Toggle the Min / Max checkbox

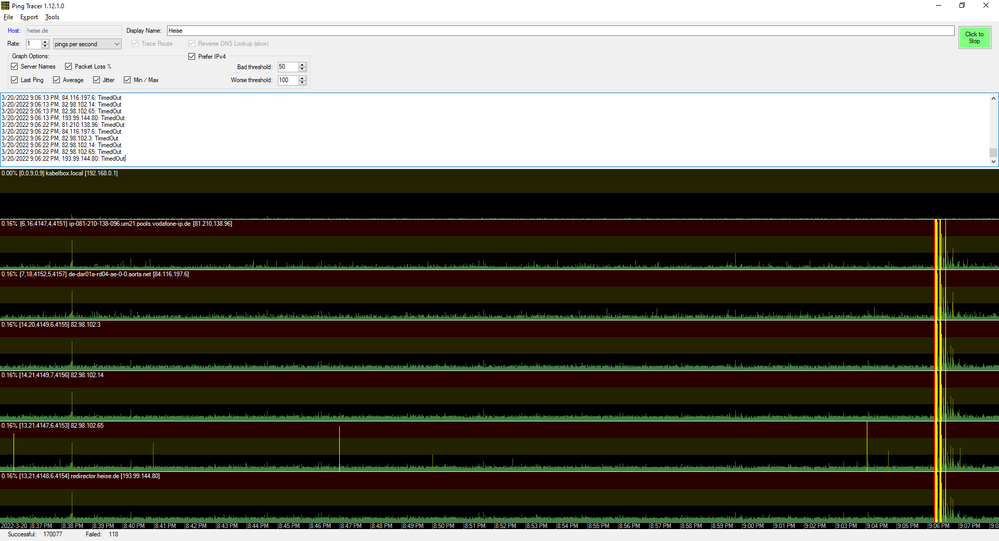[x=127, y=80]
